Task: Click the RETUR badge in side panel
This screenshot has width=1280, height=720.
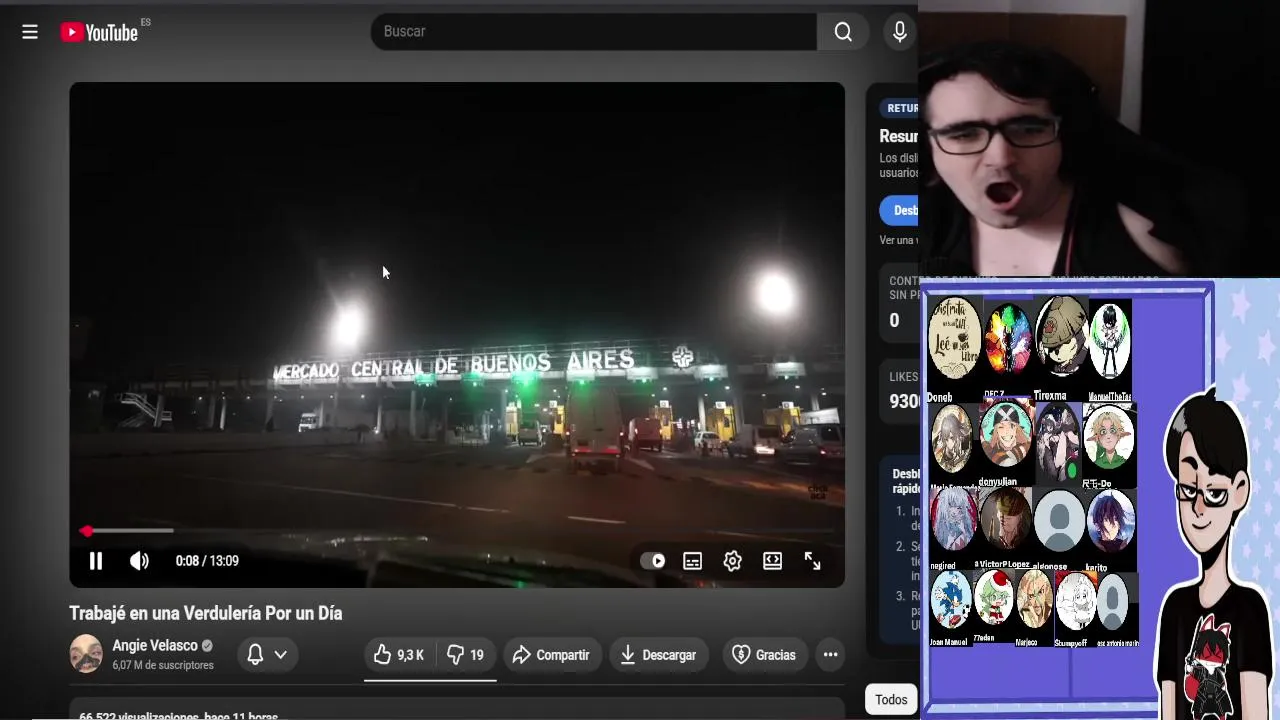Action: tap(899, 108)
